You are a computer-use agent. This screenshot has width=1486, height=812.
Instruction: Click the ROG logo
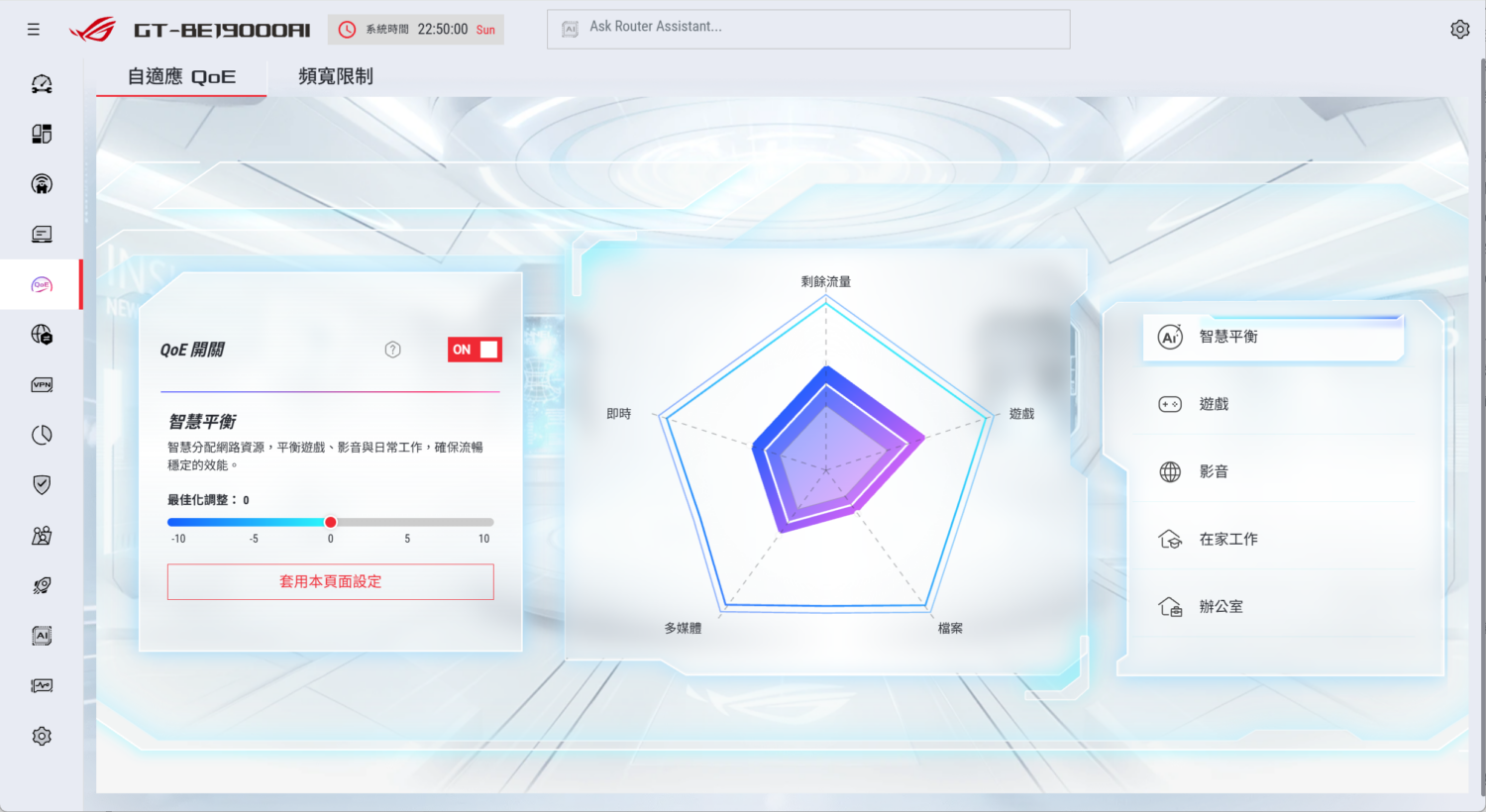point(92,30)
